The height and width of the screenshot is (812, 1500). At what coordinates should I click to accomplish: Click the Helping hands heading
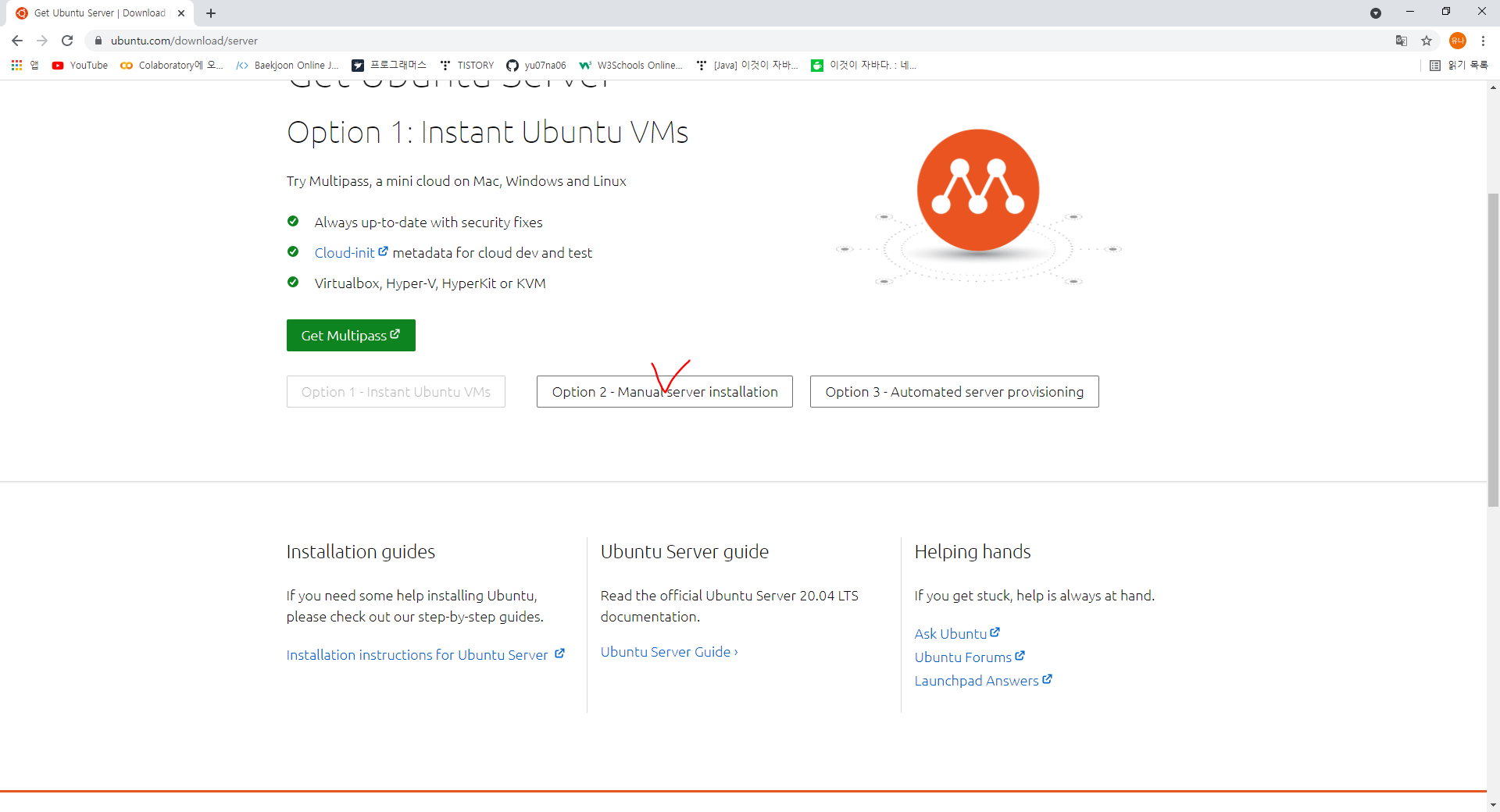click(x=973, y=552)
